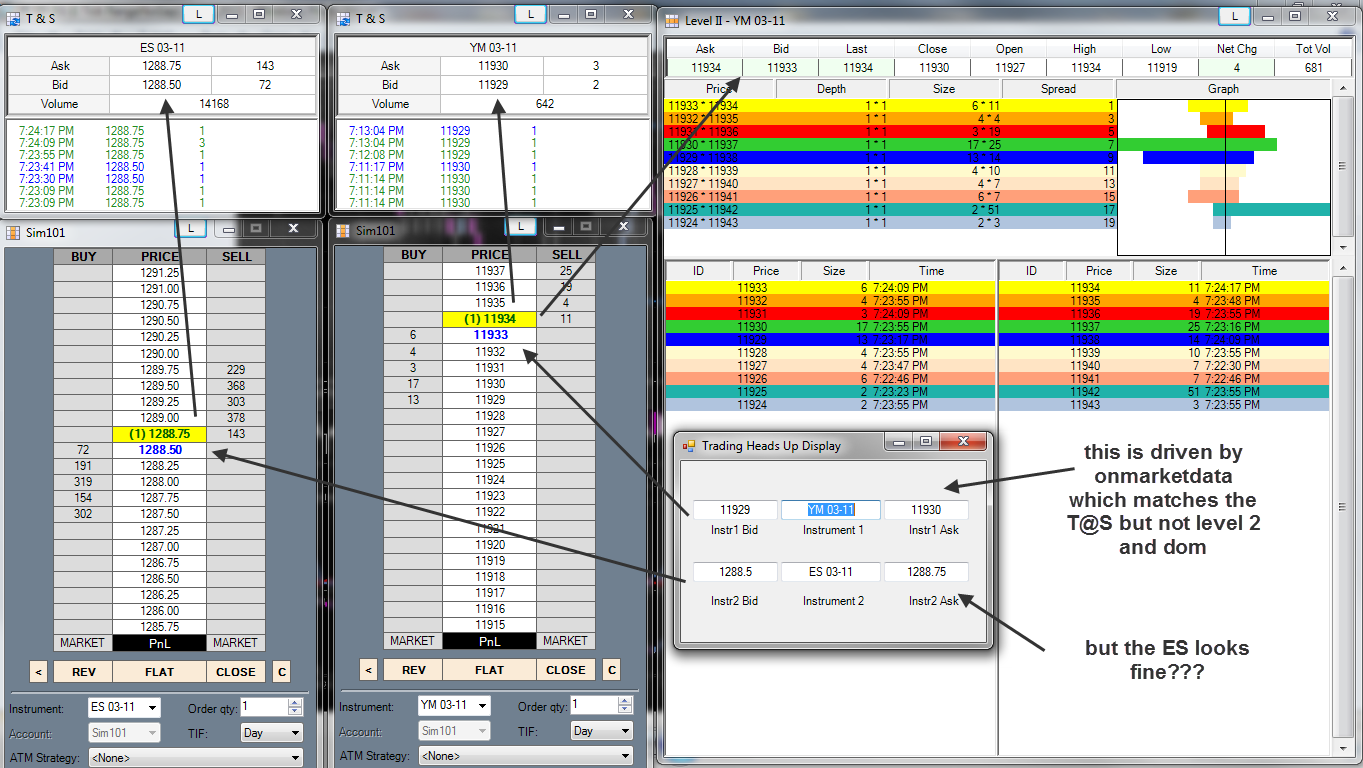Click the FLAT button in ES panel
1363x768 pixels.
pyautogui.click(x=159, y=672)
